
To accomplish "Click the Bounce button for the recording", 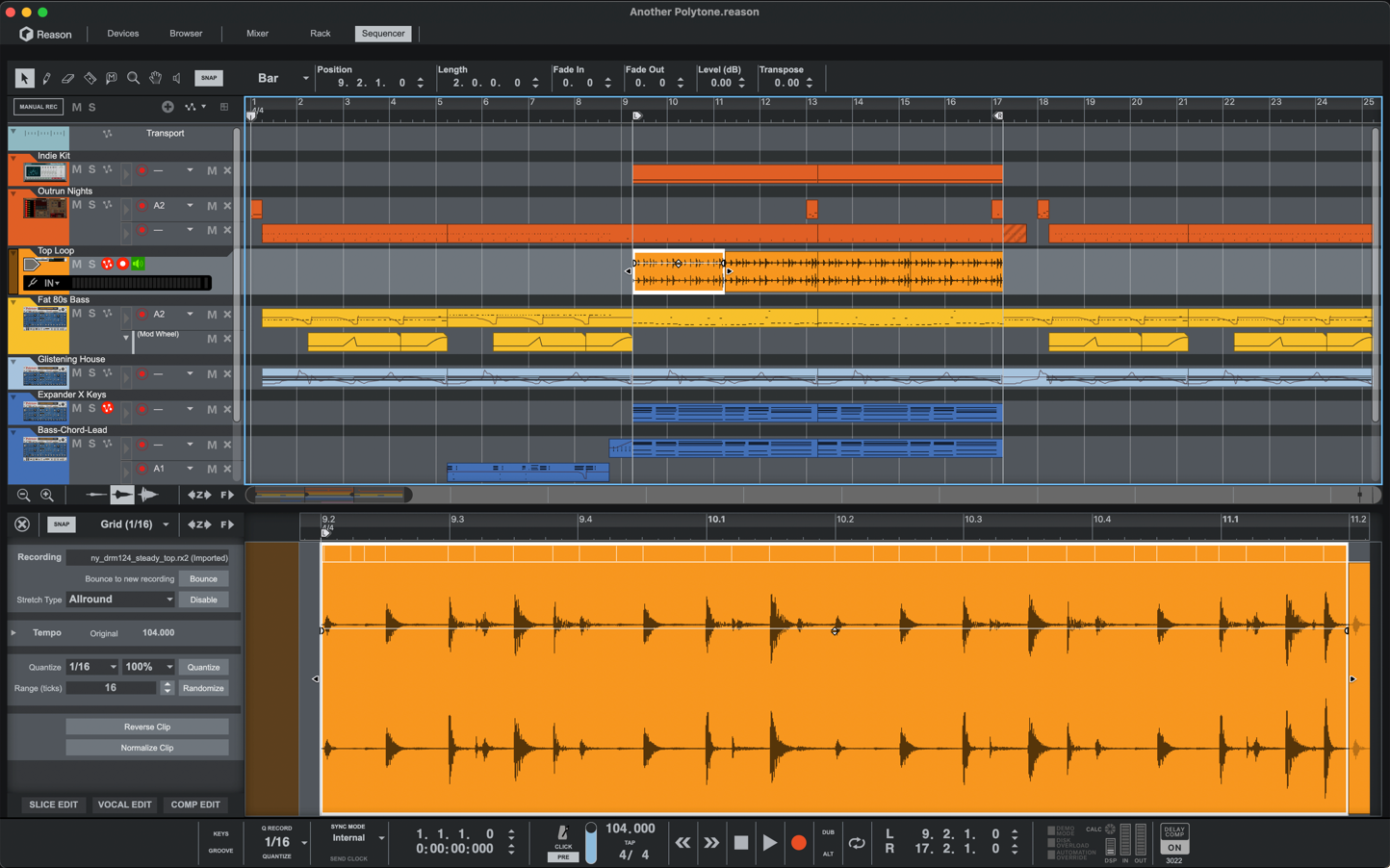I will 203,579.
